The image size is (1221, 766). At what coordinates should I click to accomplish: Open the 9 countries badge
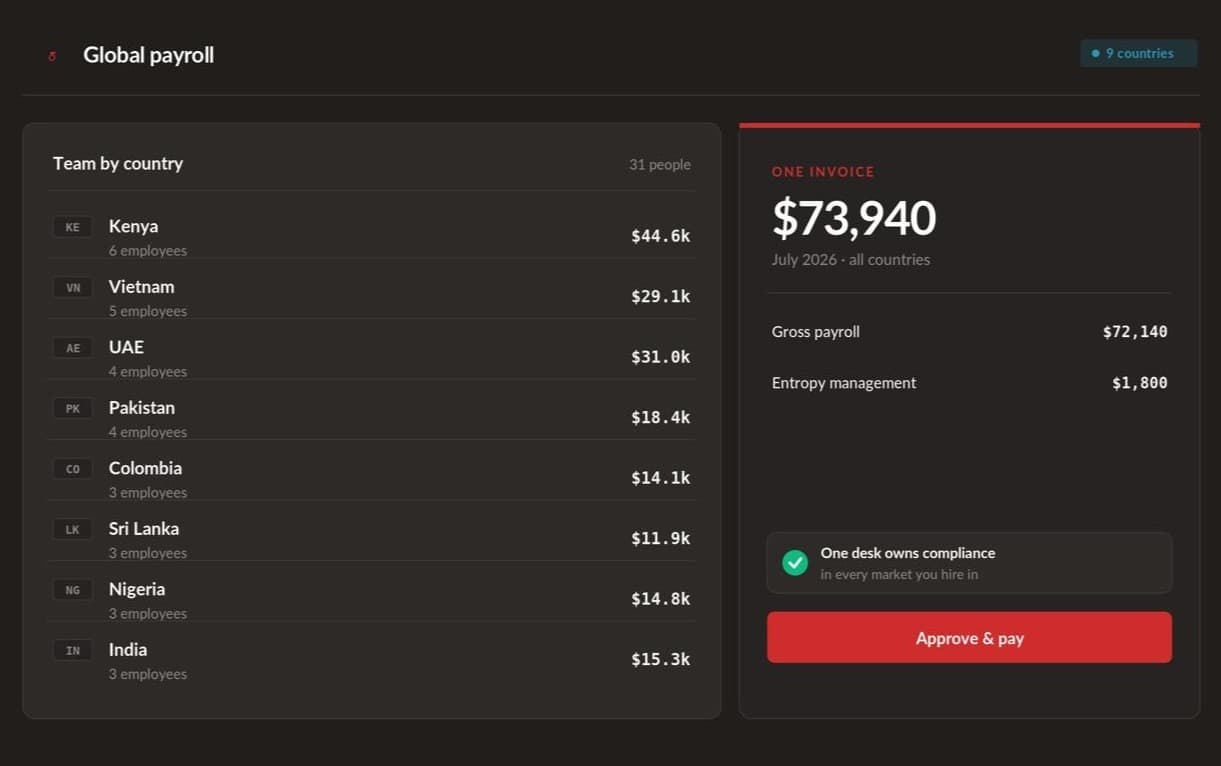click(1138, 53)
